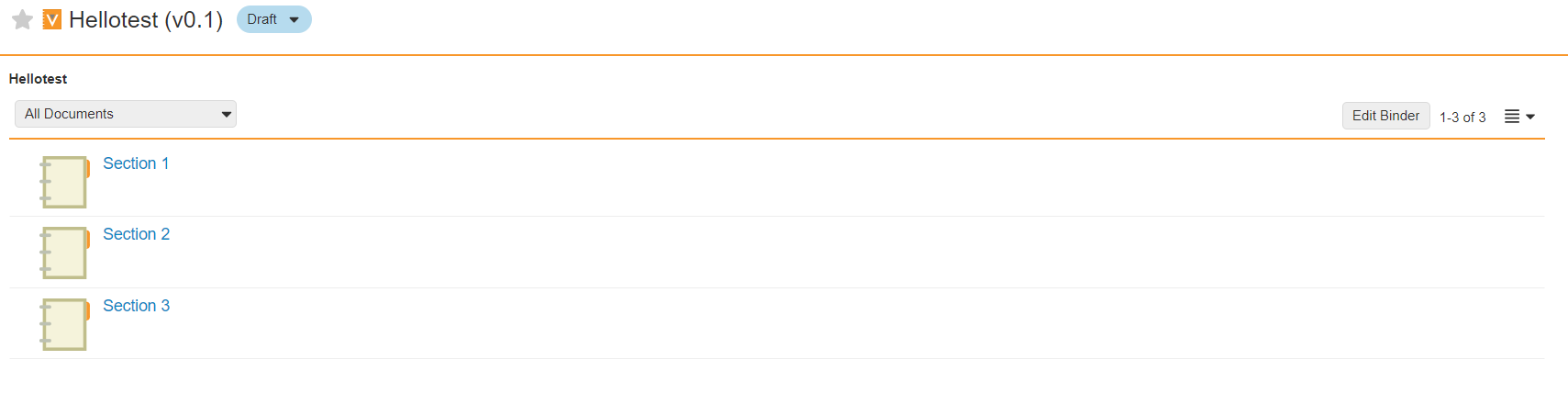Click the All Documents dropdown caret

coord(226,115)
